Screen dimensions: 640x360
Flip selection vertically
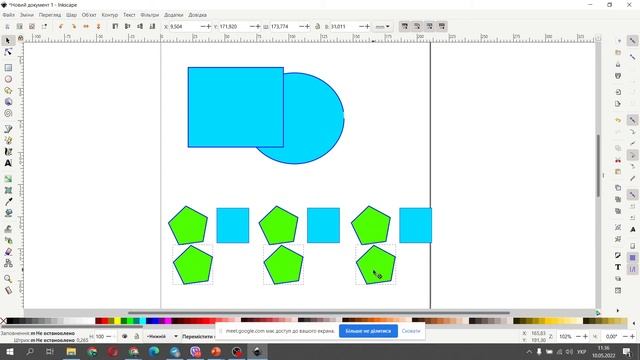point(98,26)
